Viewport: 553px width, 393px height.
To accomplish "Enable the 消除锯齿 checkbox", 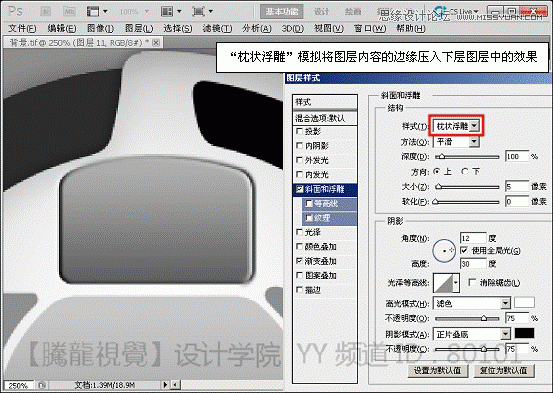I will point(472,282).
